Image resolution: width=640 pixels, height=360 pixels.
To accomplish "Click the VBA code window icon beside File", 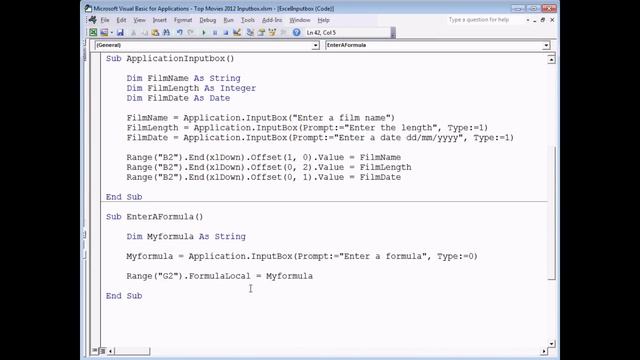I will (x=93, y=20).
